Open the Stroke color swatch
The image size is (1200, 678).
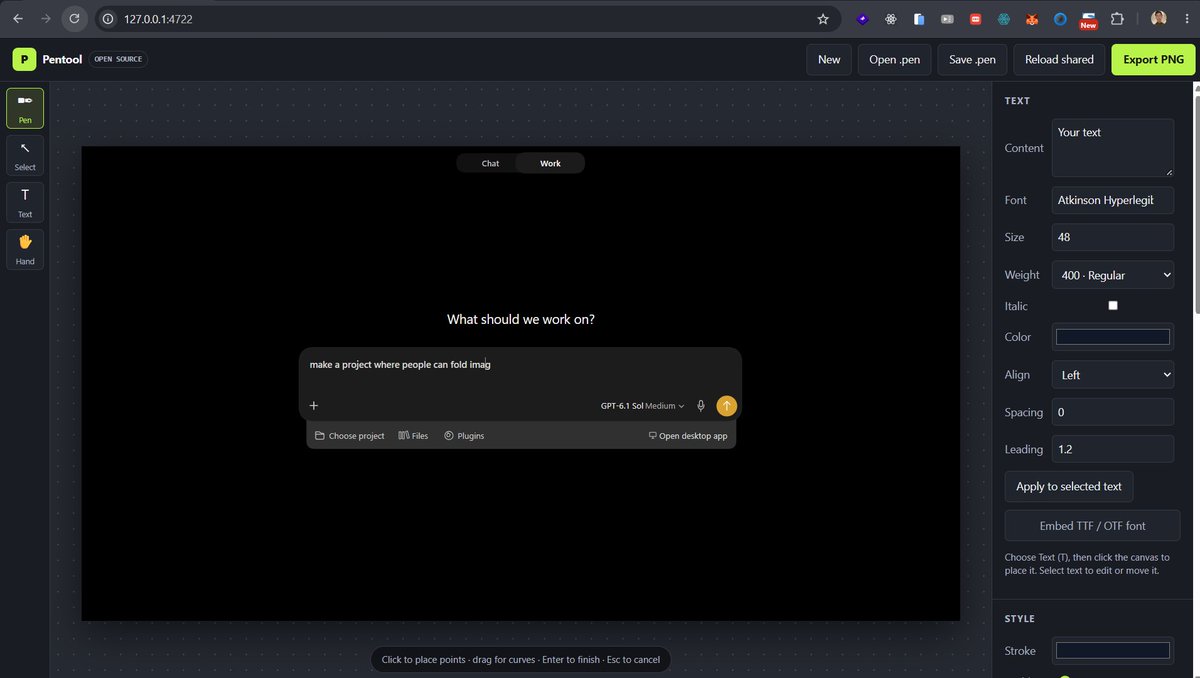pos(1113,650)
